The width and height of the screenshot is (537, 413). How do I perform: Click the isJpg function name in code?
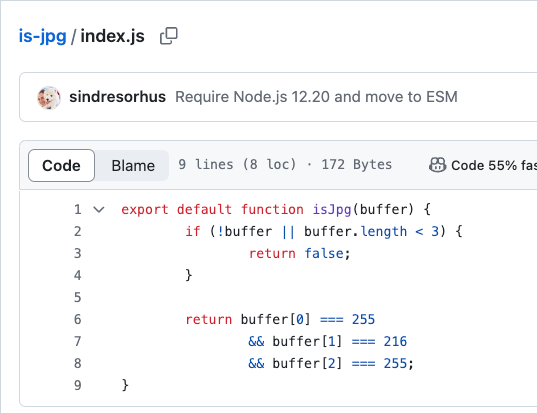[332, 210]
